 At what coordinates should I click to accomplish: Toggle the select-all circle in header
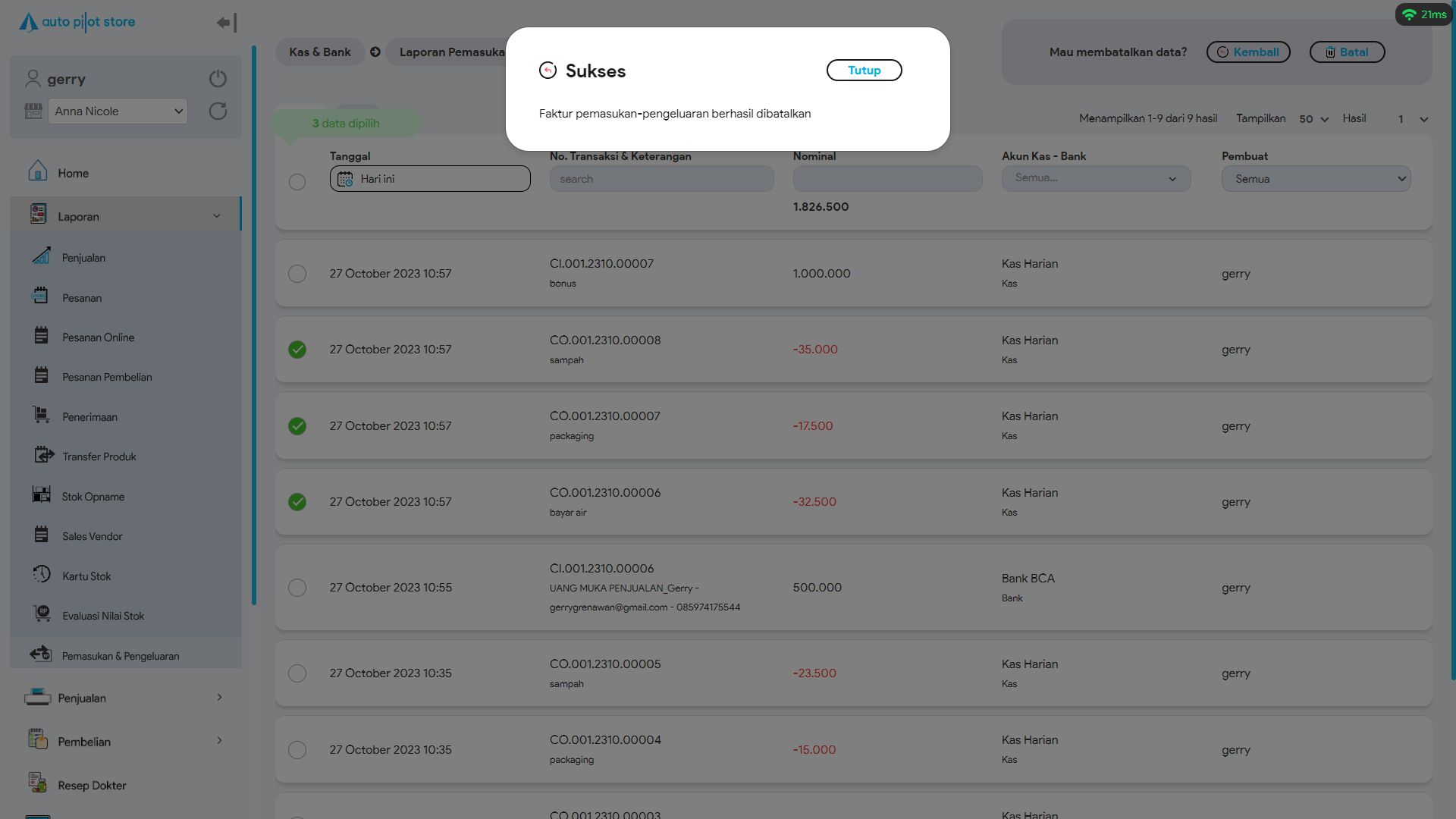click(x=297, y=182)
